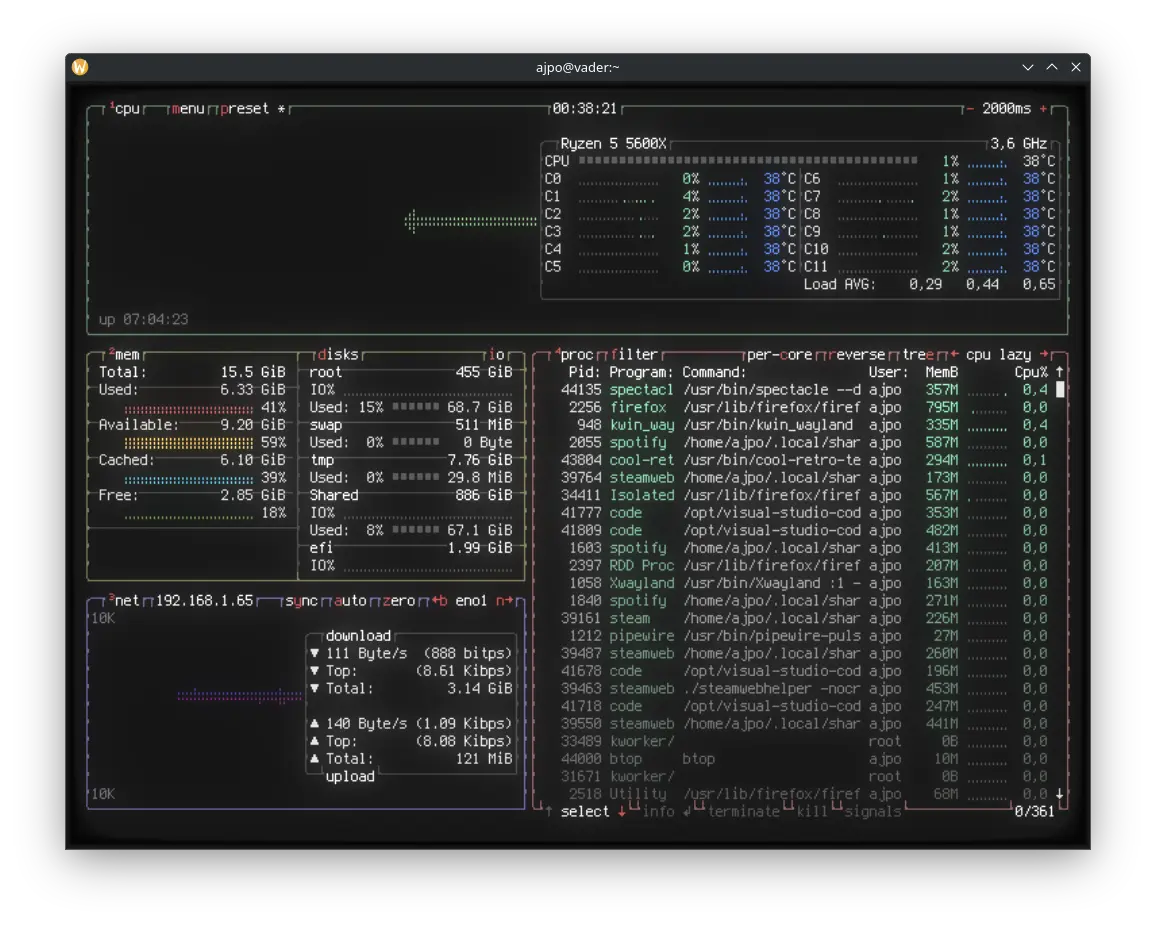Click the total CPU usage meter bar
The width and height of the screenshot is (1156, 927).
click(748, 161)
